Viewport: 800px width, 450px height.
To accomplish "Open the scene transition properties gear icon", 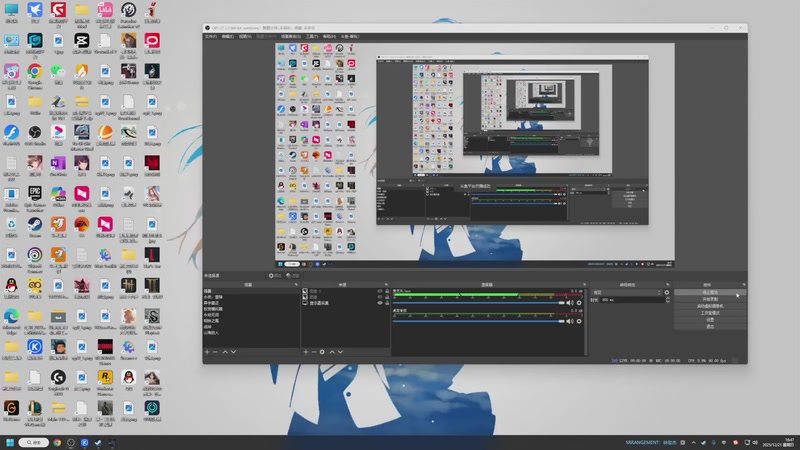I will coord(667,292).
